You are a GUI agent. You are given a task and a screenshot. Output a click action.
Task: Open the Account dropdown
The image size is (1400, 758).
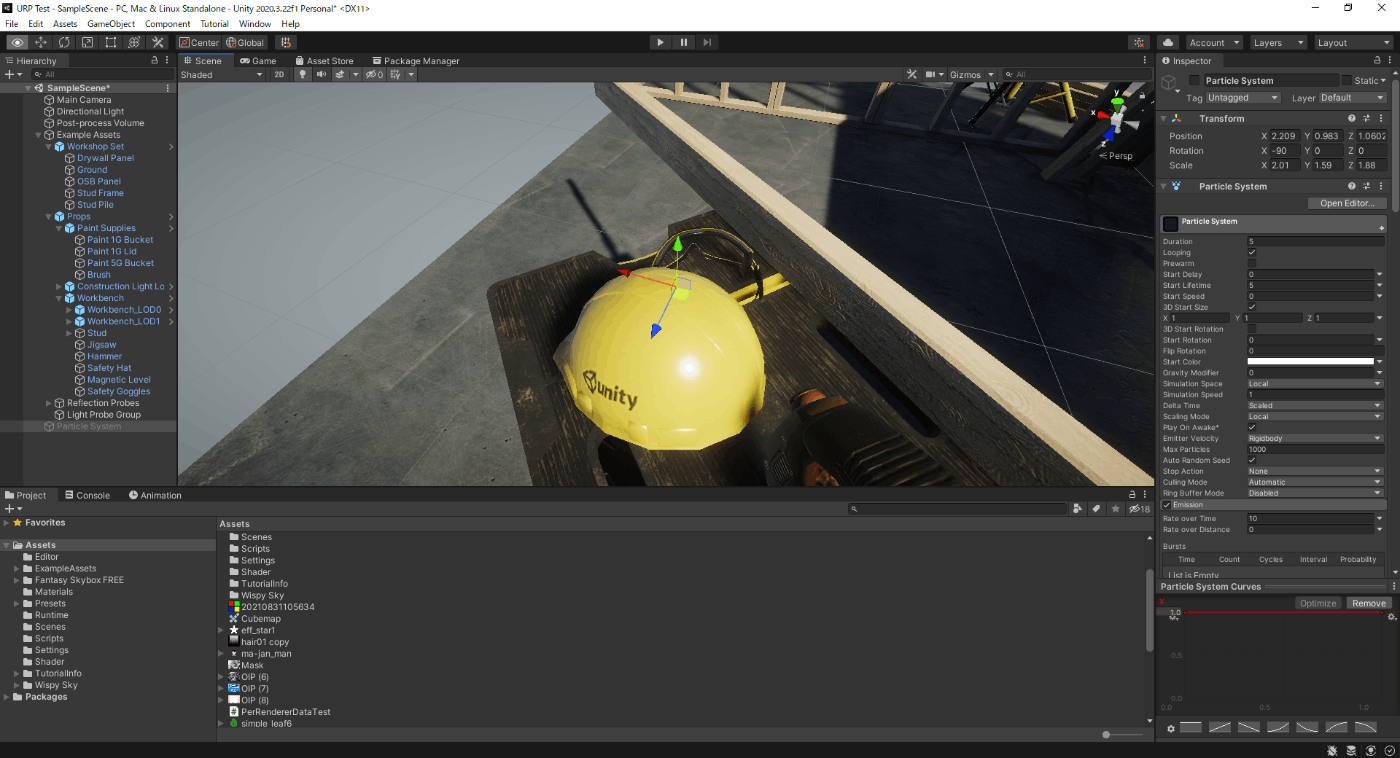pos(1214,42)
